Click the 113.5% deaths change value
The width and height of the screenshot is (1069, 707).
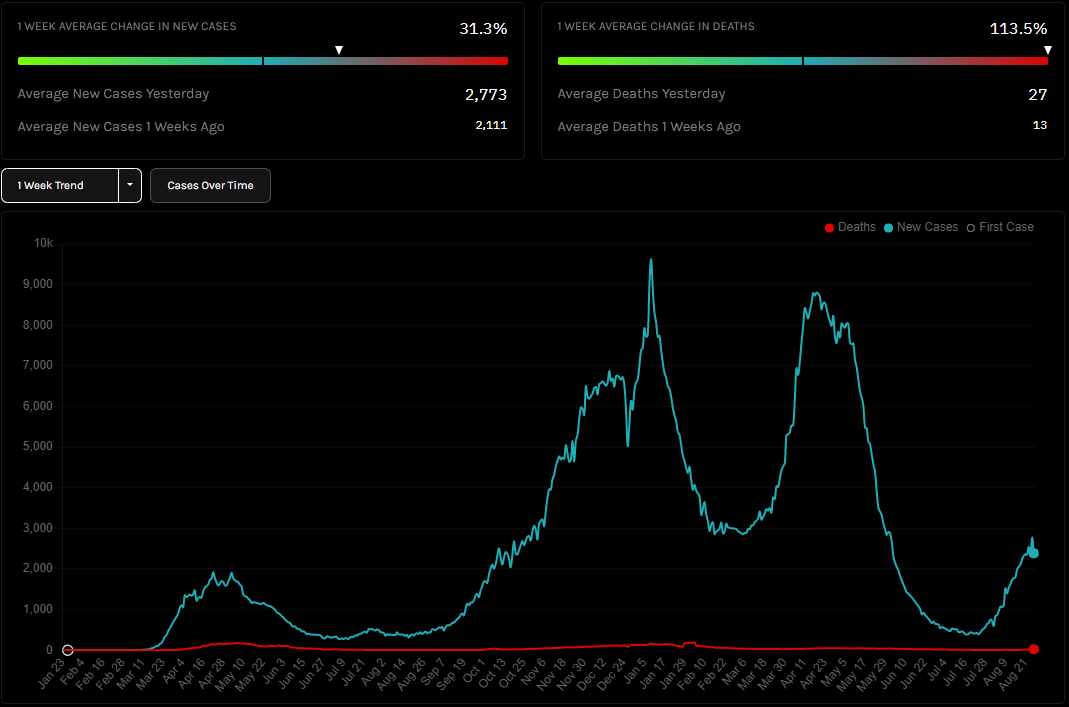[x=1018, y=29]
